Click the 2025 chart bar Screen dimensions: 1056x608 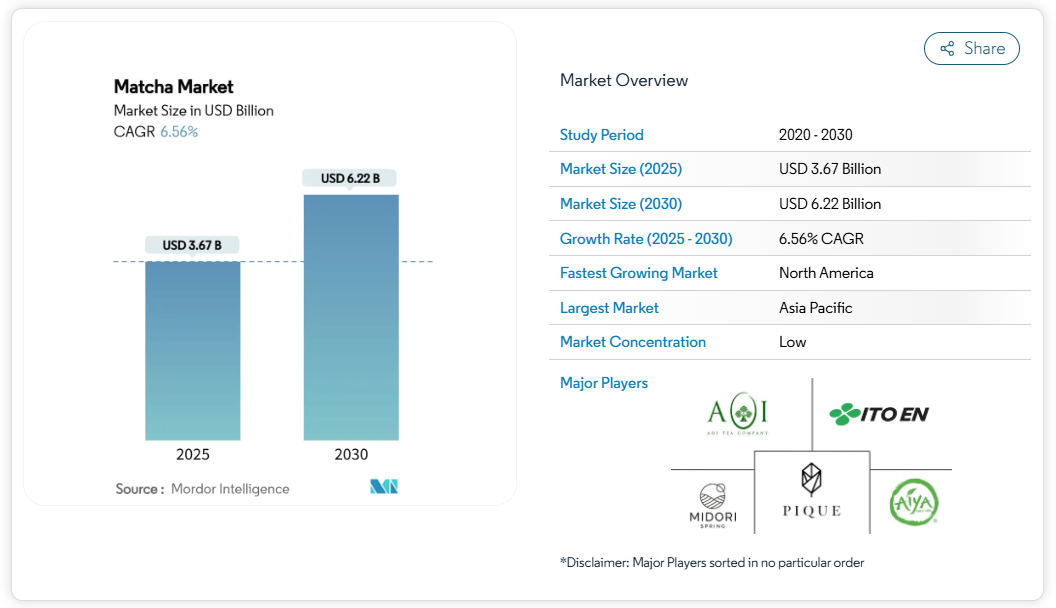[x=193, y=350]
